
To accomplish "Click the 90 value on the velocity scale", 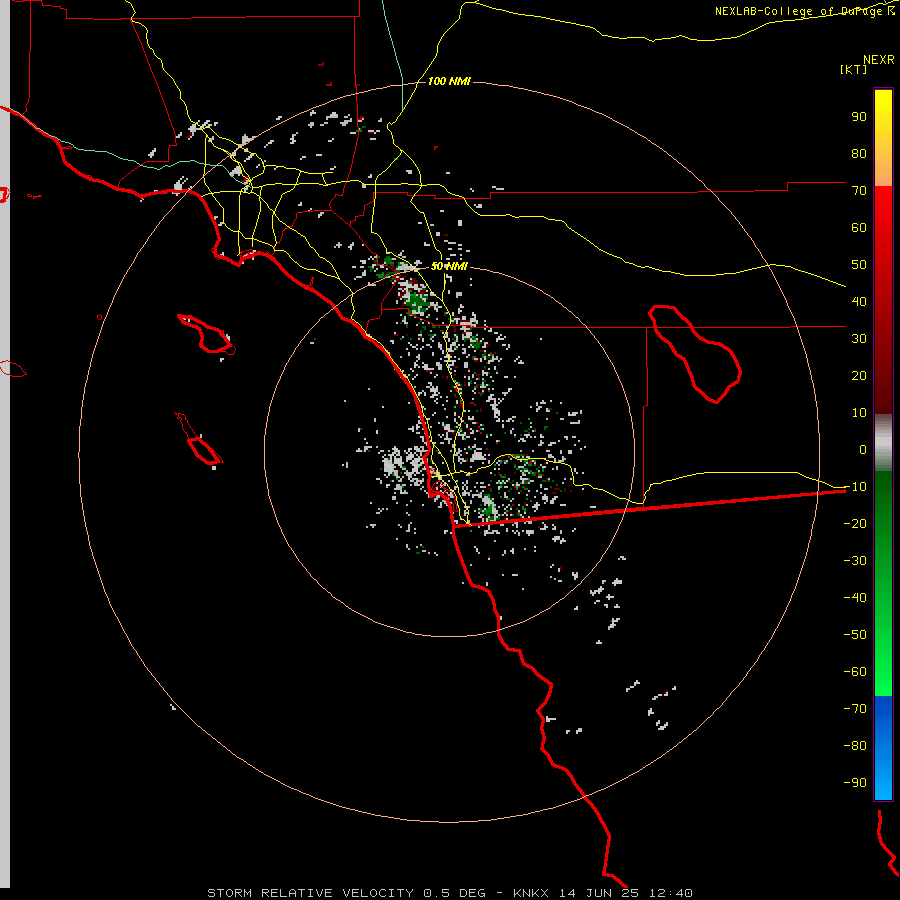I will click(x=859, y=117).
